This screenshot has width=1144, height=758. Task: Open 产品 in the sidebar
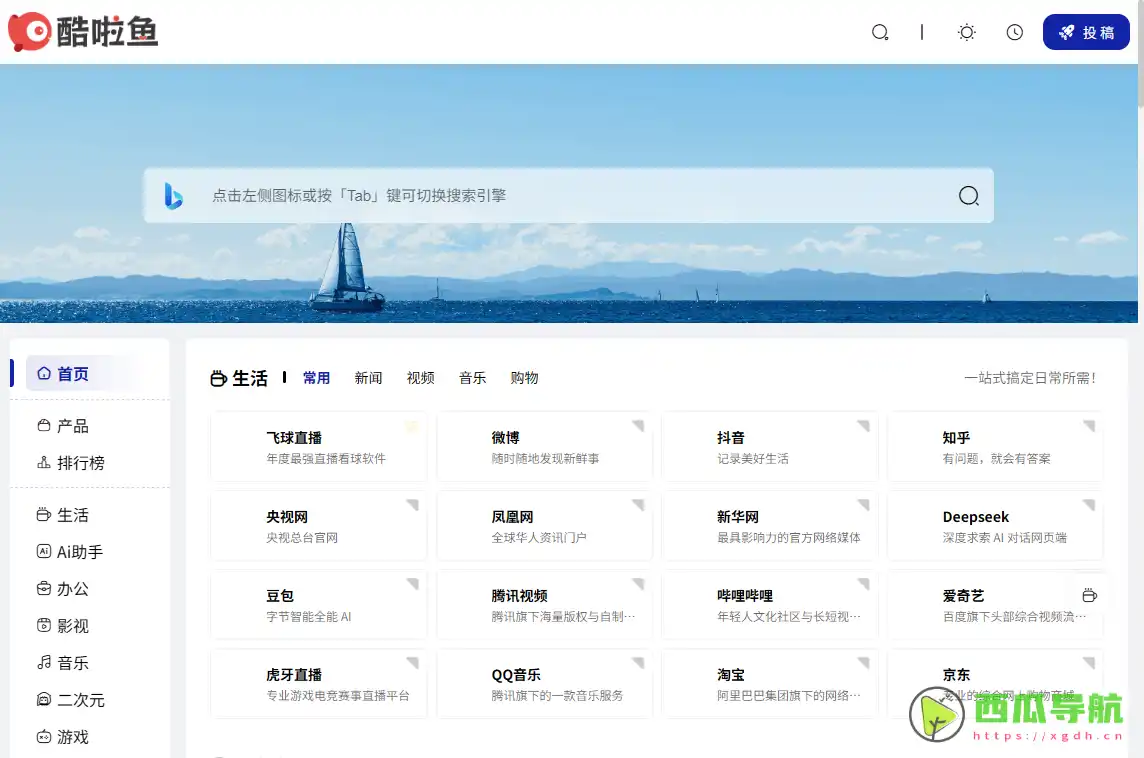(63, 426)
